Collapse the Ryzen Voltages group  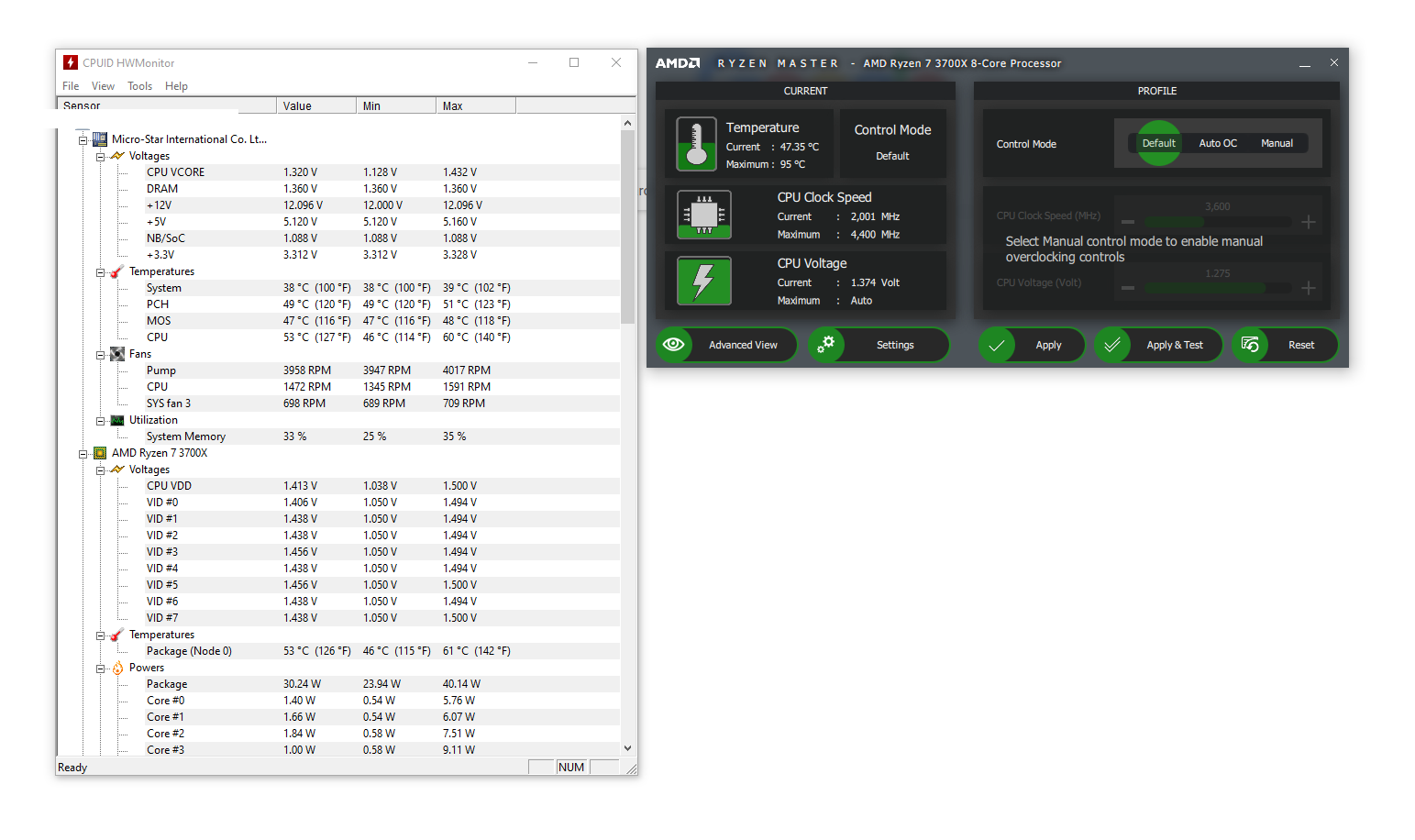click(100, 470)
